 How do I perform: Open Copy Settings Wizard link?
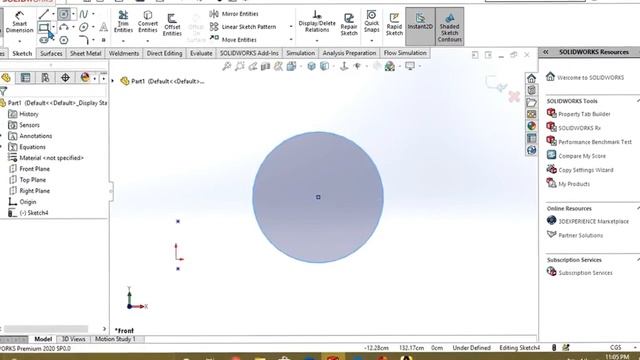586,170
